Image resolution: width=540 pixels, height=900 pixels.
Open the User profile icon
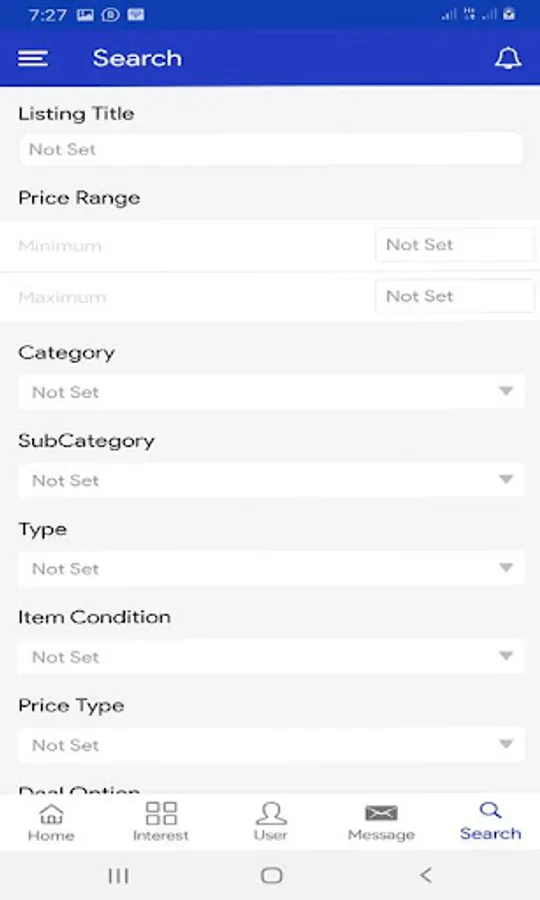[271, 813]
